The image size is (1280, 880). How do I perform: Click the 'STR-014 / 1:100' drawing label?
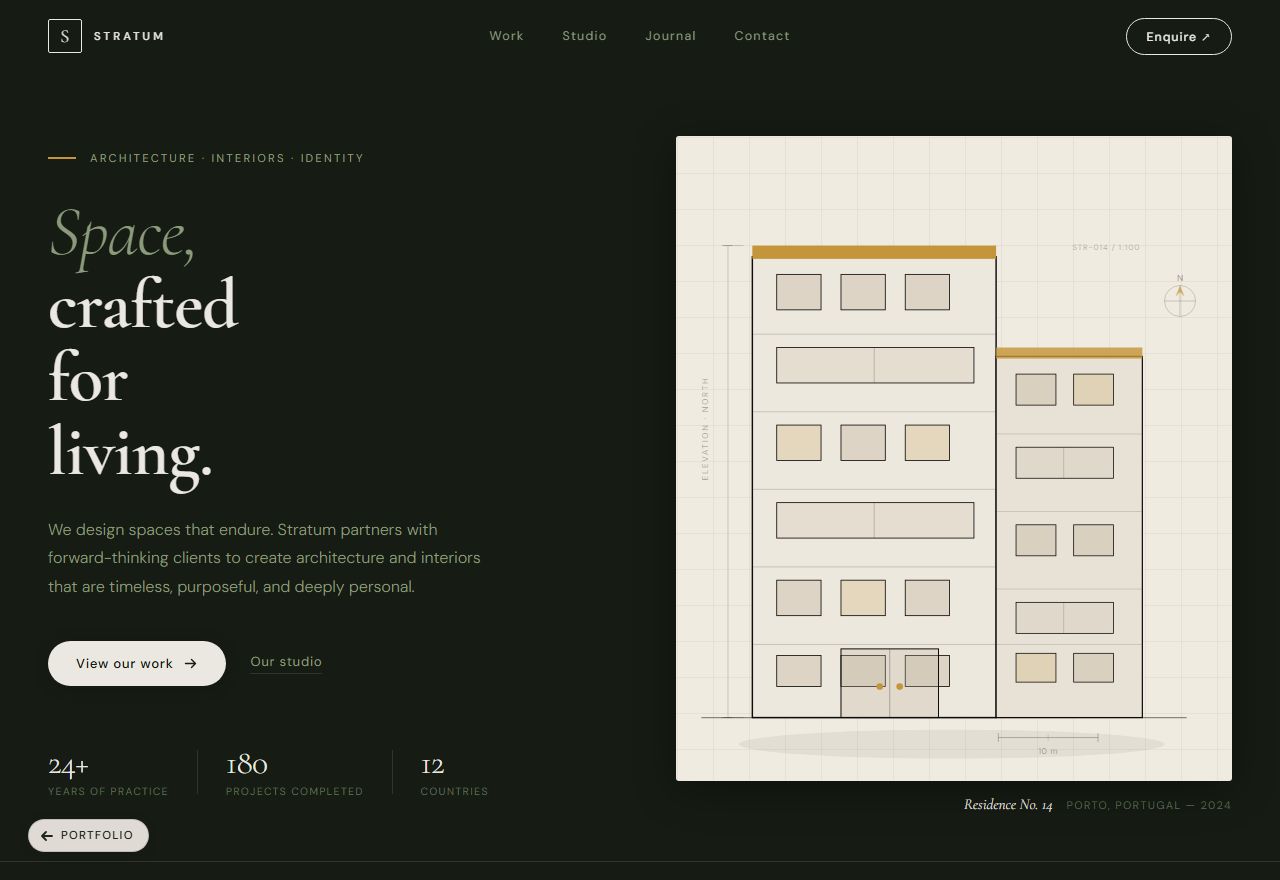pos(1106,247)
